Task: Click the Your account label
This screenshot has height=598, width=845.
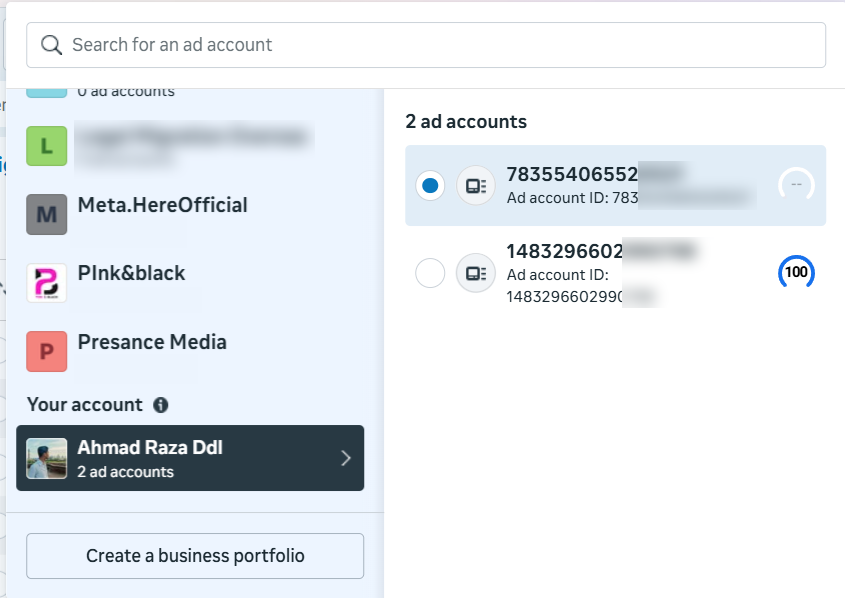Action: (85, 405)
